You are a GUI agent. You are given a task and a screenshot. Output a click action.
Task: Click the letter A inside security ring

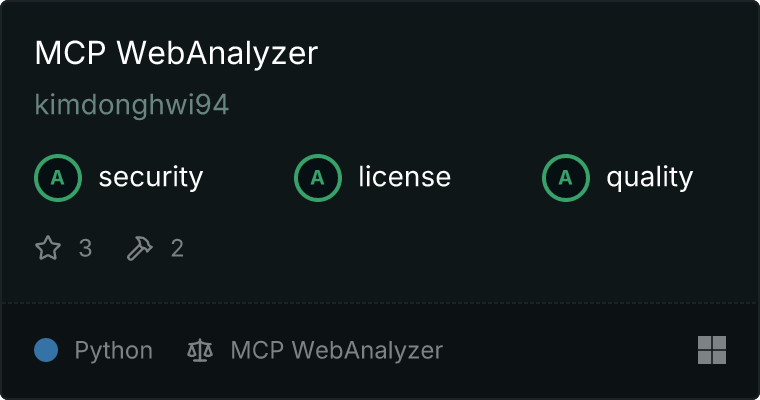(58, 178)
